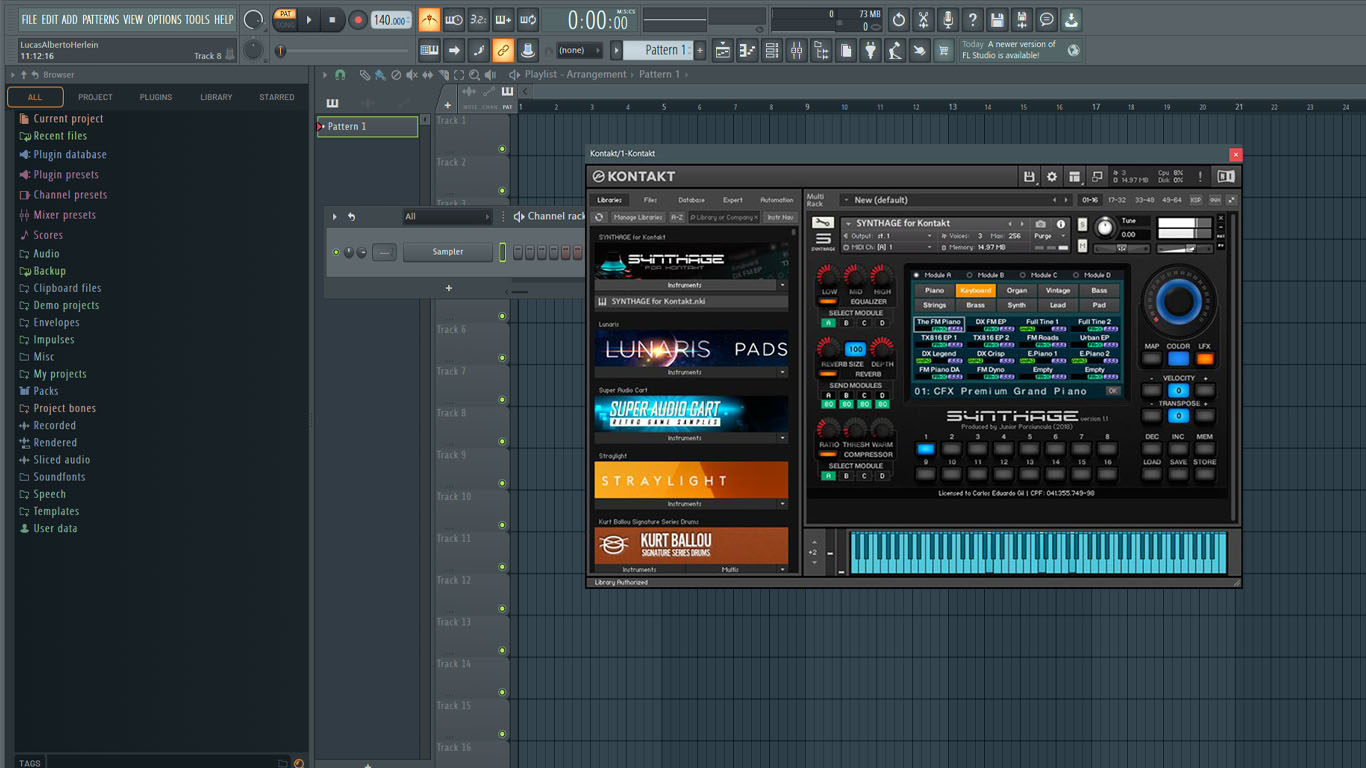
Task: Click the FL Studio save disk icon
Action: click(997, 19)
